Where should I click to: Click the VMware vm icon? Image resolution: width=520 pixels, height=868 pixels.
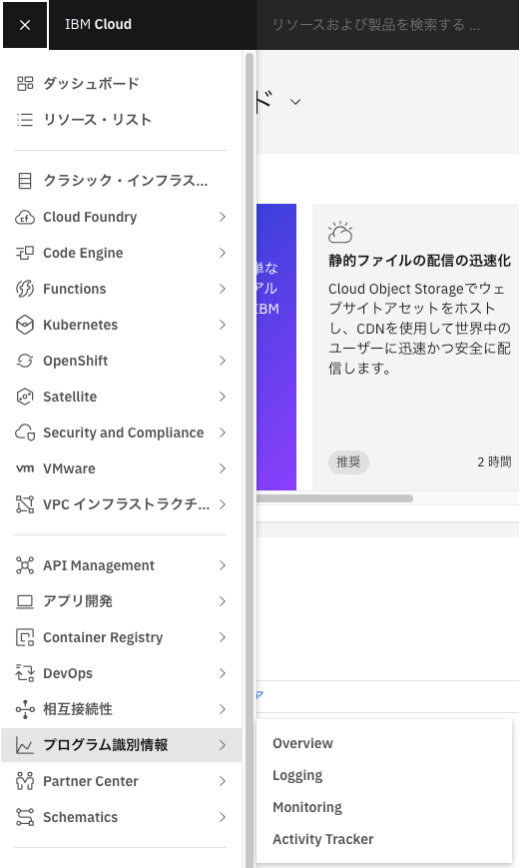tap(25, 468)
